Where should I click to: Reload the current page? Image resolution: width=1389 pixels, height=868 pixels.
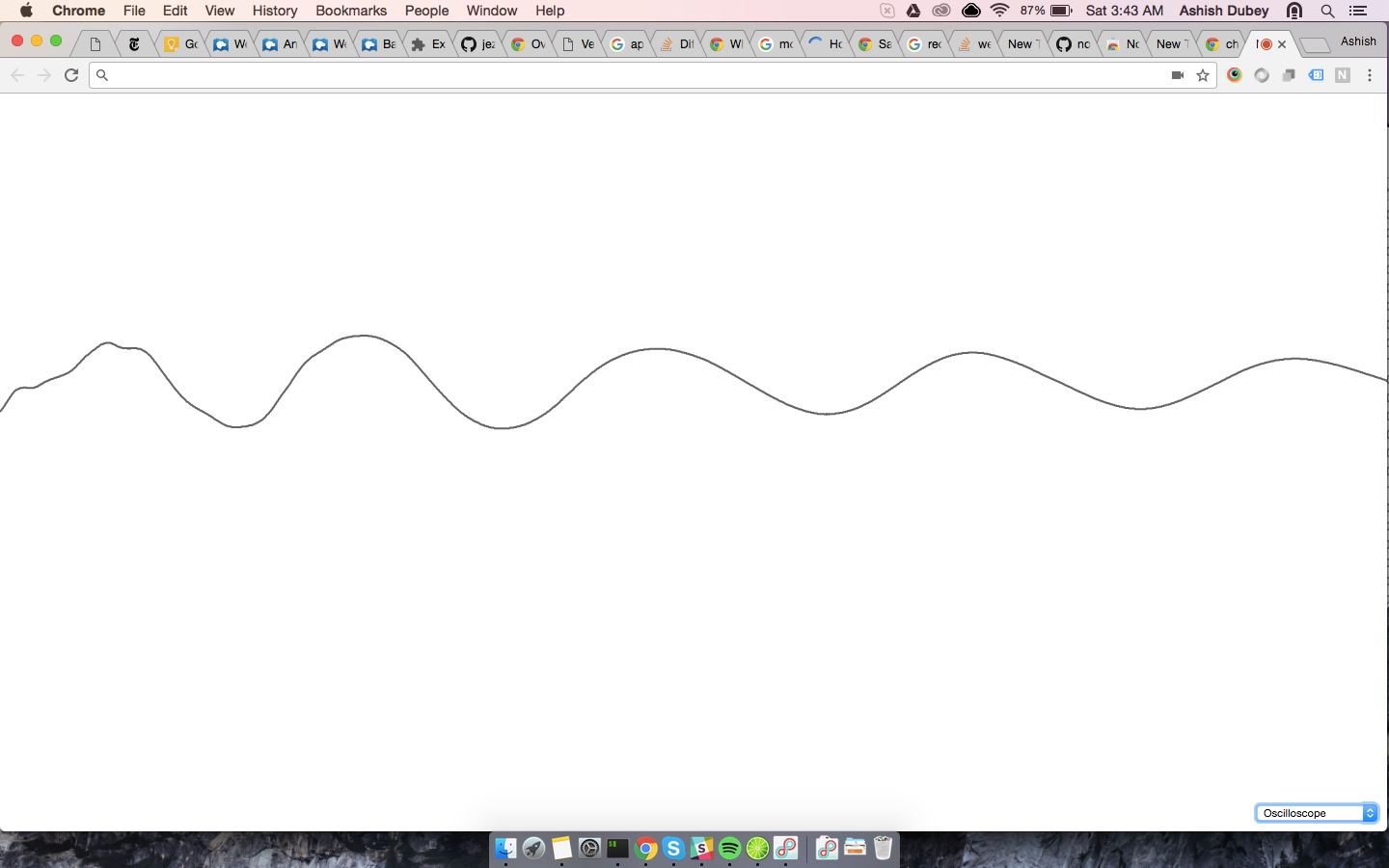click(71, 75)
